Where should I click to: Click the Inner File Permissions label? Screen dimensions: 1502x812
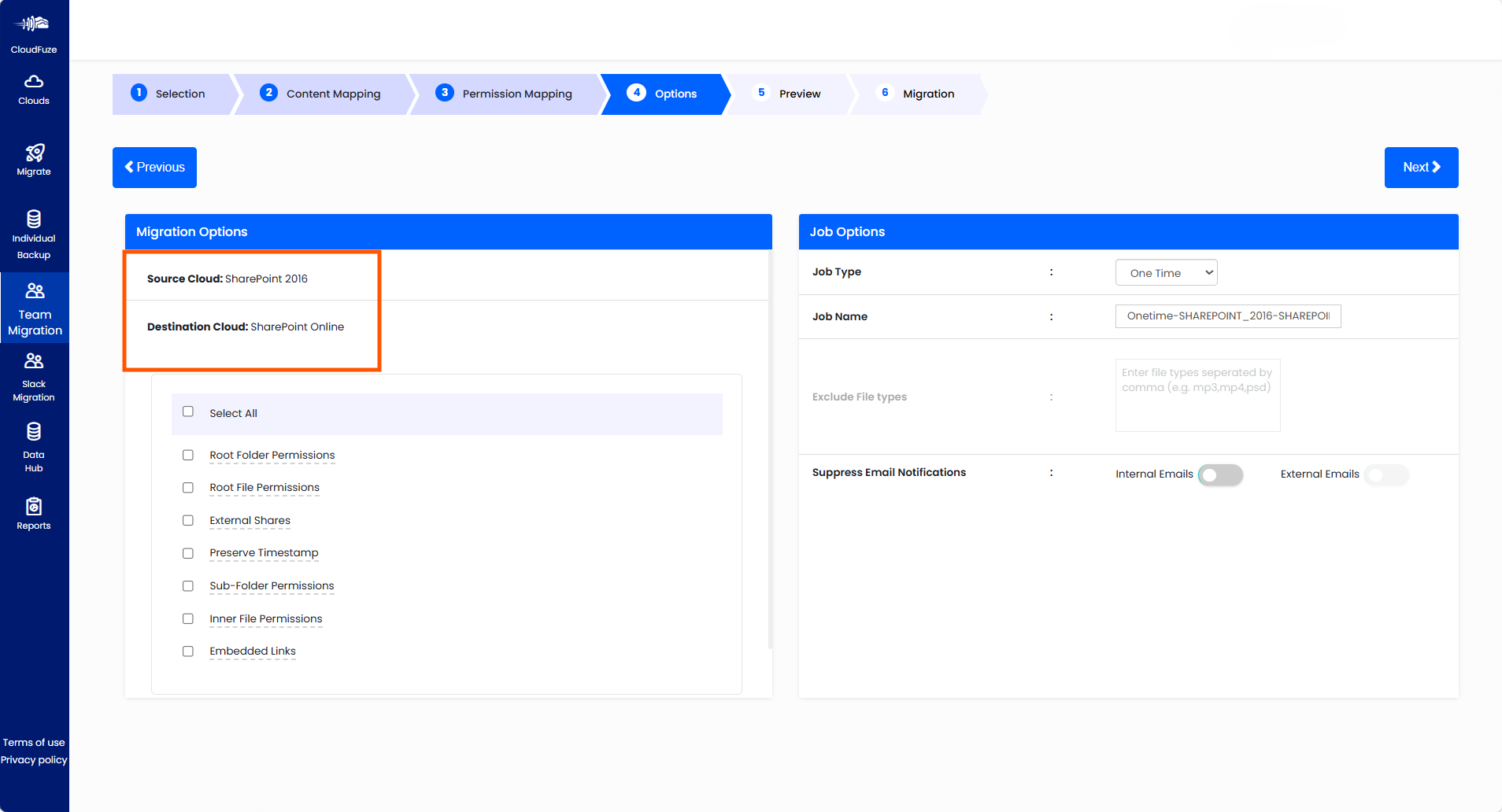[266, 619]
